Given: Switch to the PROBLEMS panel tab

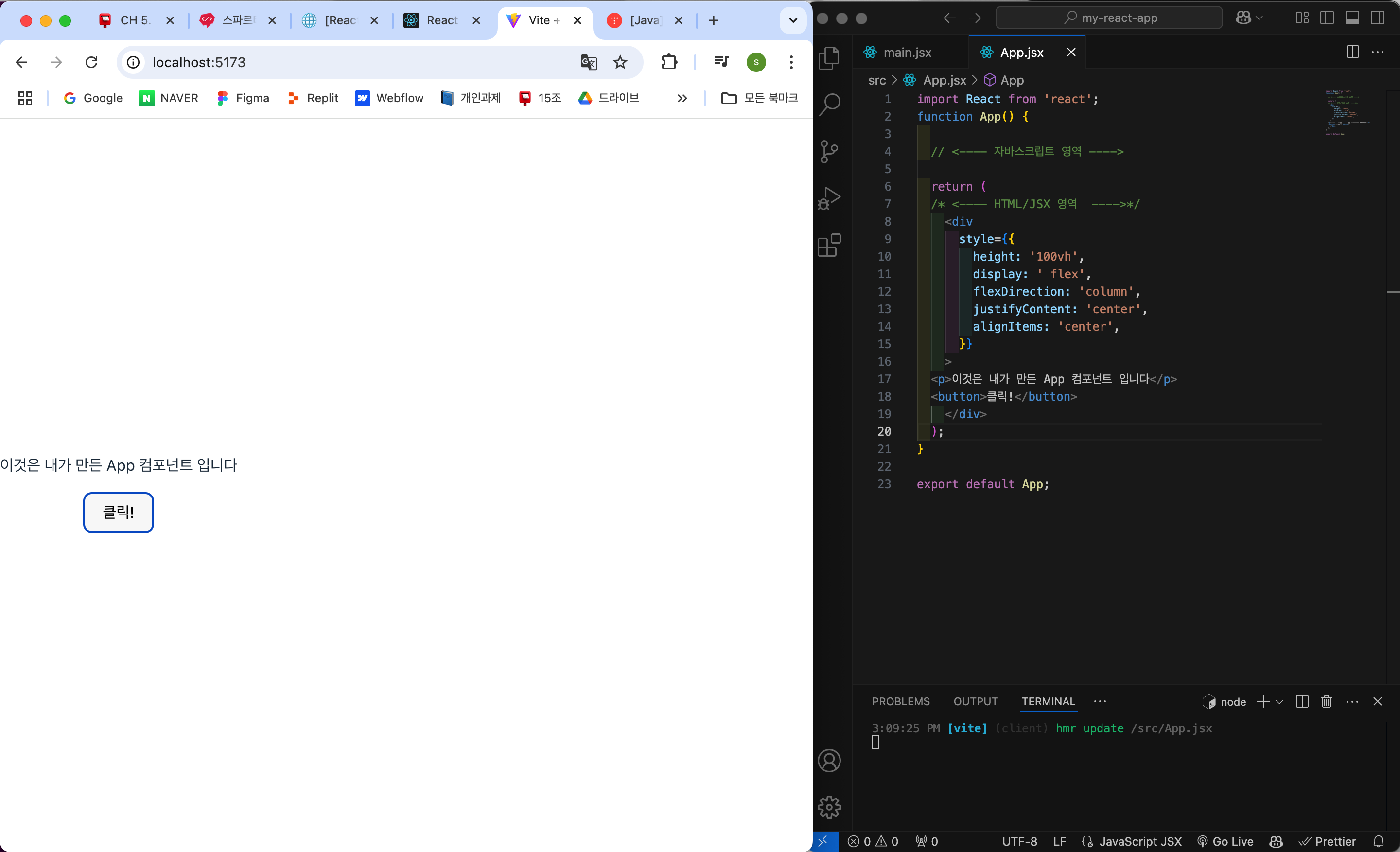Looking at the screenshot, I should [x=901, y=701].
